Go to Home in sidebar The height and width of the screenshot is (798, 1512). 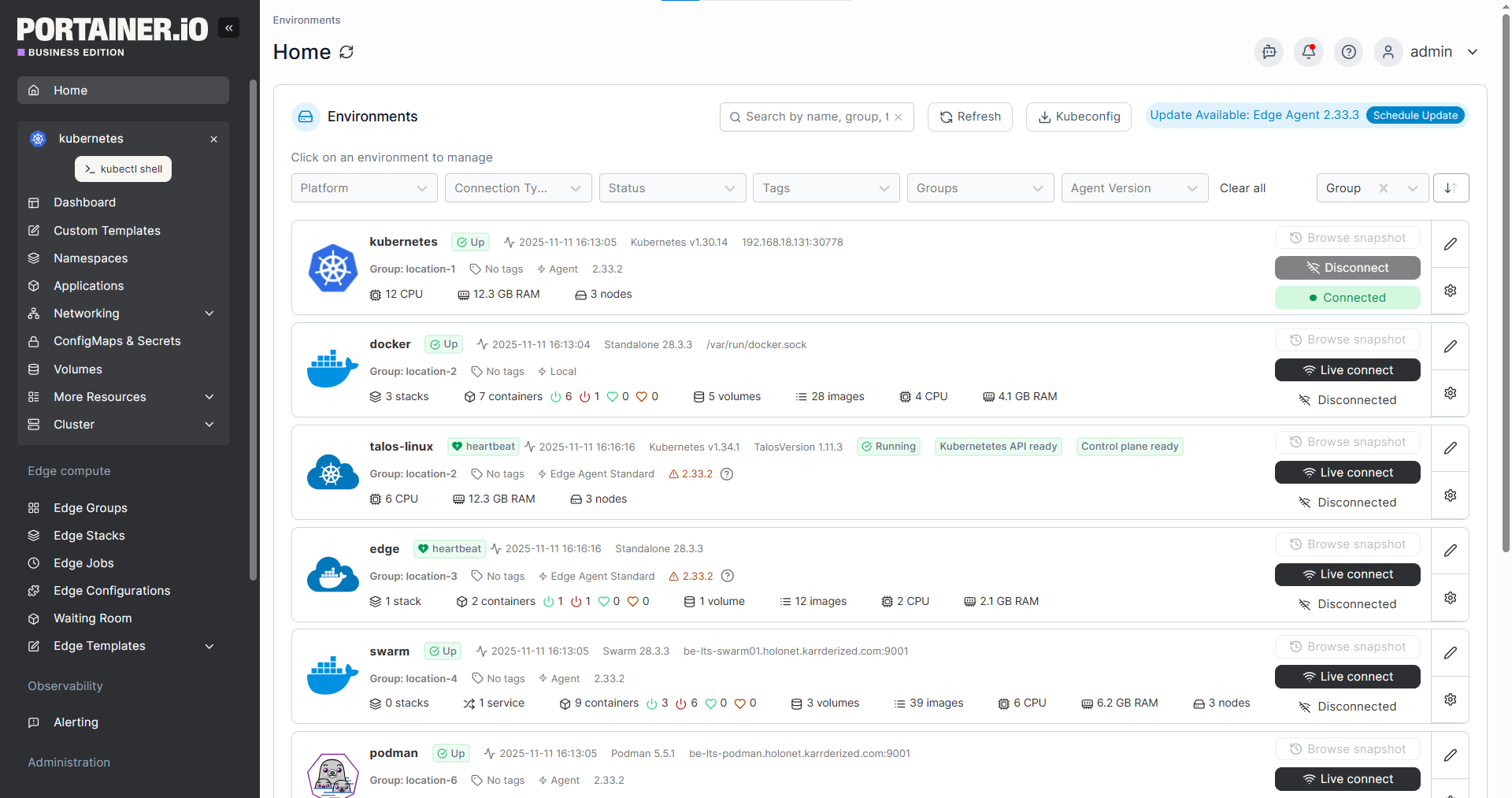[123, 91]
